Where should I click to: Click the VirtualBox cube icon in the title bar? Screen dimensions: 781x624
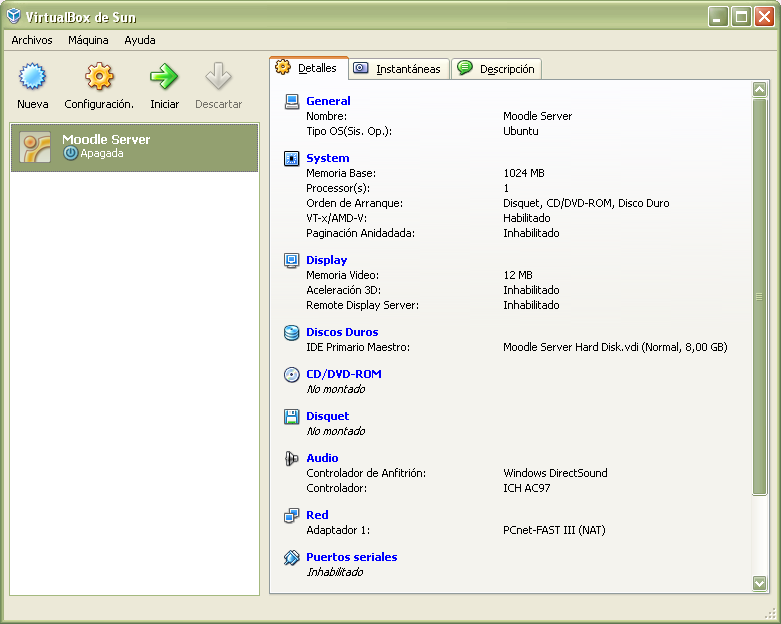(x=13, y=16)
